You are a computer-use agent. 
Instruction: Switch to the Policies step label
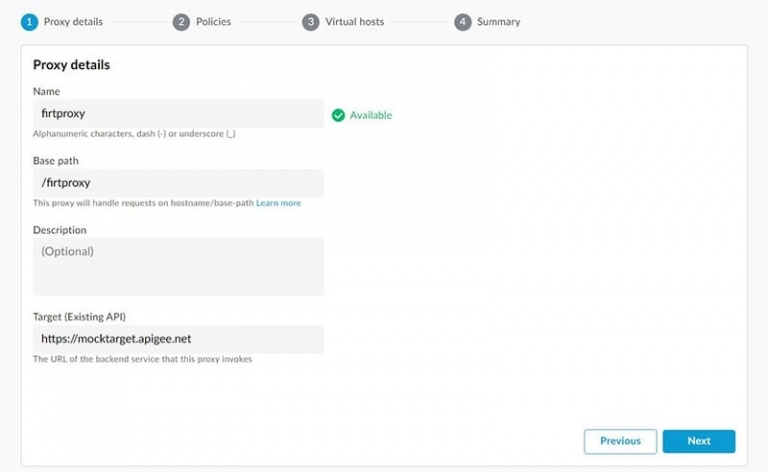[x=214, y=22]
